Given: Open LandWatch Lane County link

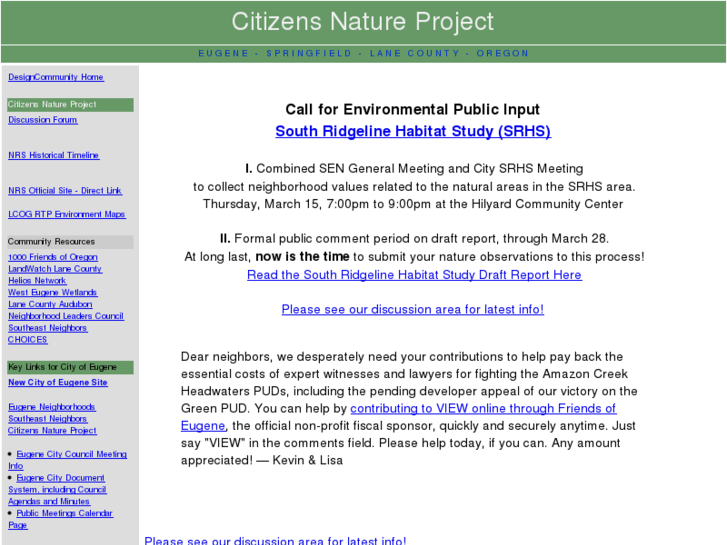Looking at the screenshot, I should (x=55, y=269).
